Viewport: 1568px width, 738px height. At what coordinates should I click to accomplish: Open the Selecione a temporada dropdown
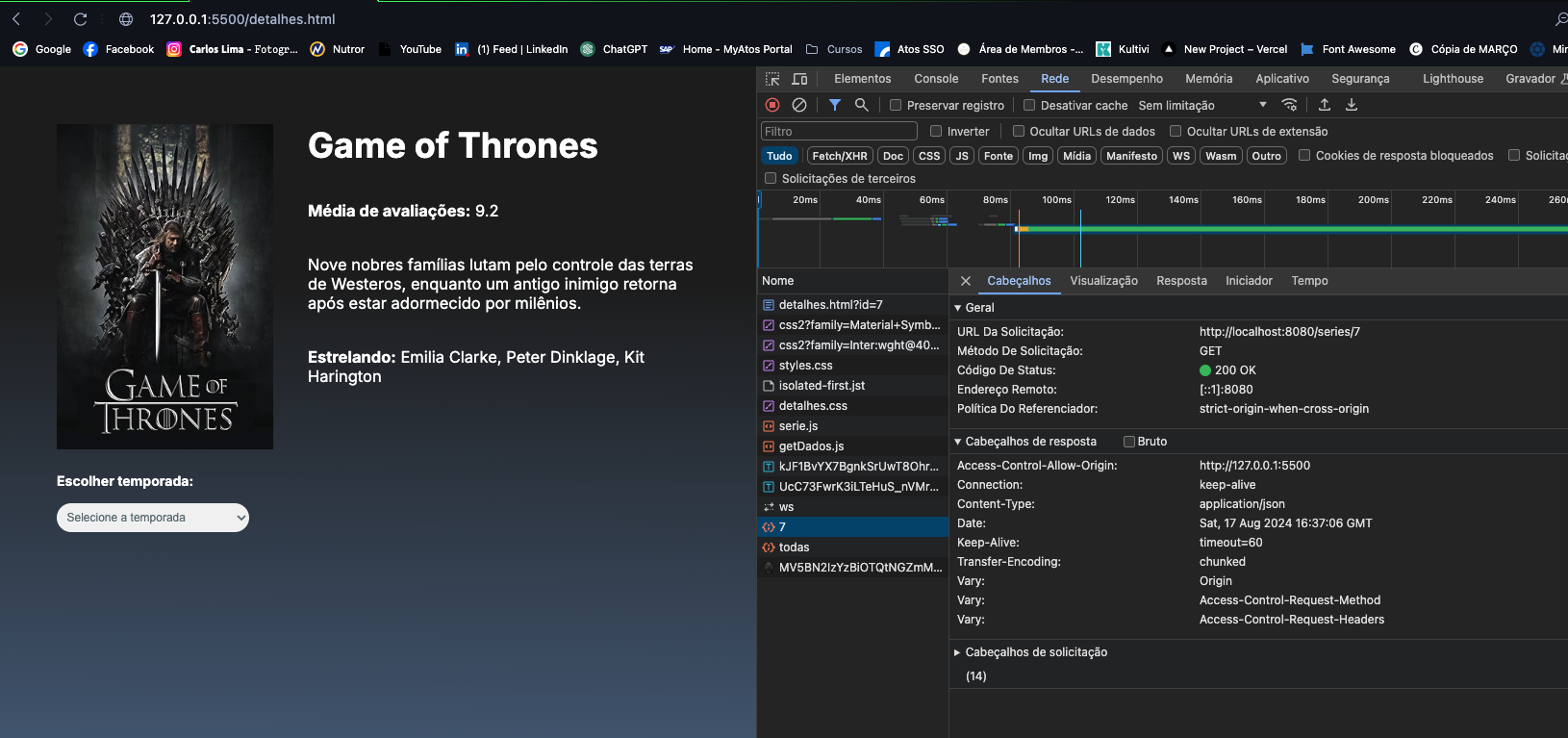(x=153, y=518)
